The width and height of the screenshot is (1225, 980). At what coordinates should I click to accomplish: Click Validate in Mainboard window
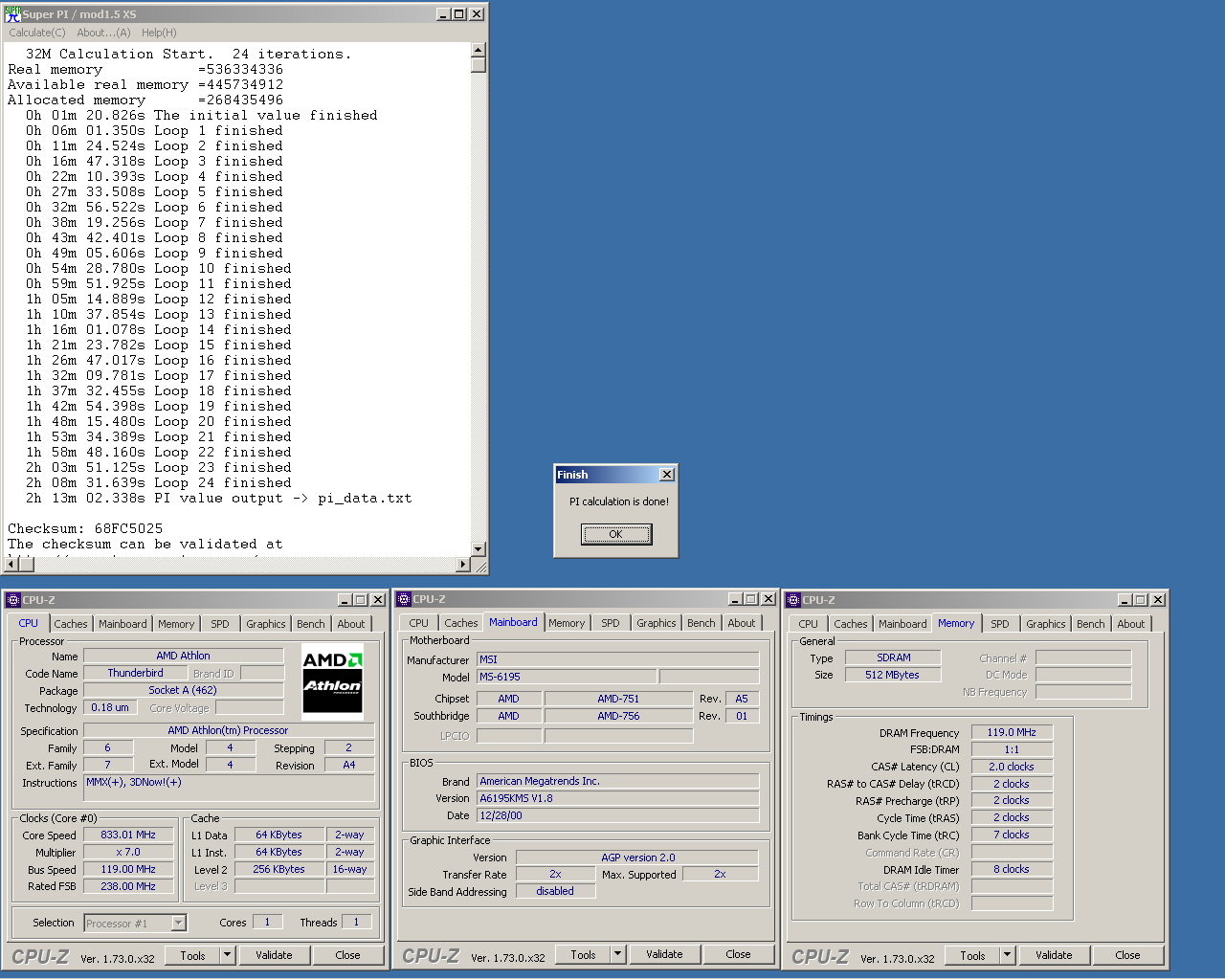tap(664, 954)
